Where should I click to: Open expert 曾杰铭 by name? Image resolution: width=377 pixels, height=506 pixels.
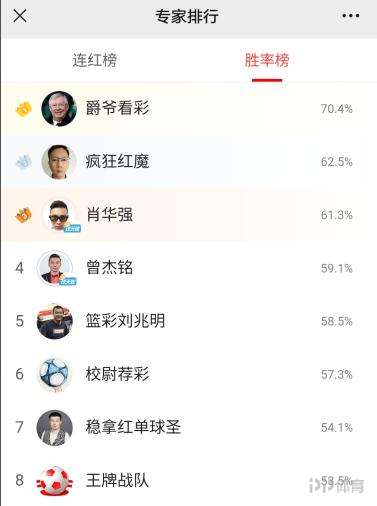click(x=110, y=268)
